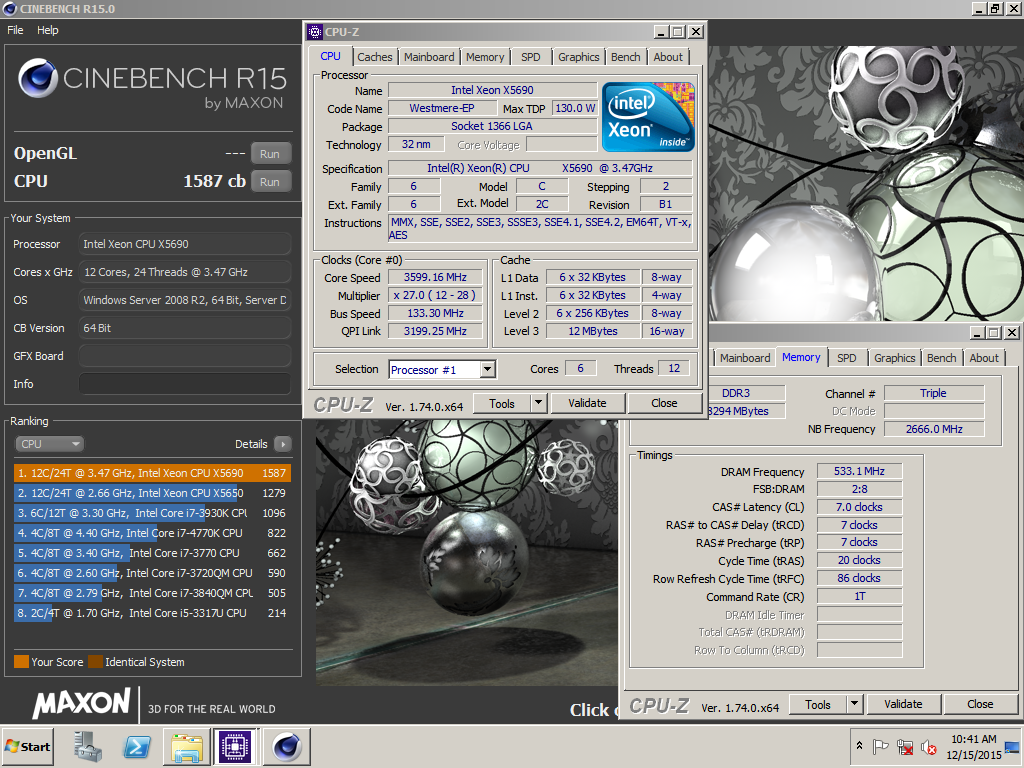Run the OpenGL benchmark
Screen dimensions: 1024x768
pos(270,154)
